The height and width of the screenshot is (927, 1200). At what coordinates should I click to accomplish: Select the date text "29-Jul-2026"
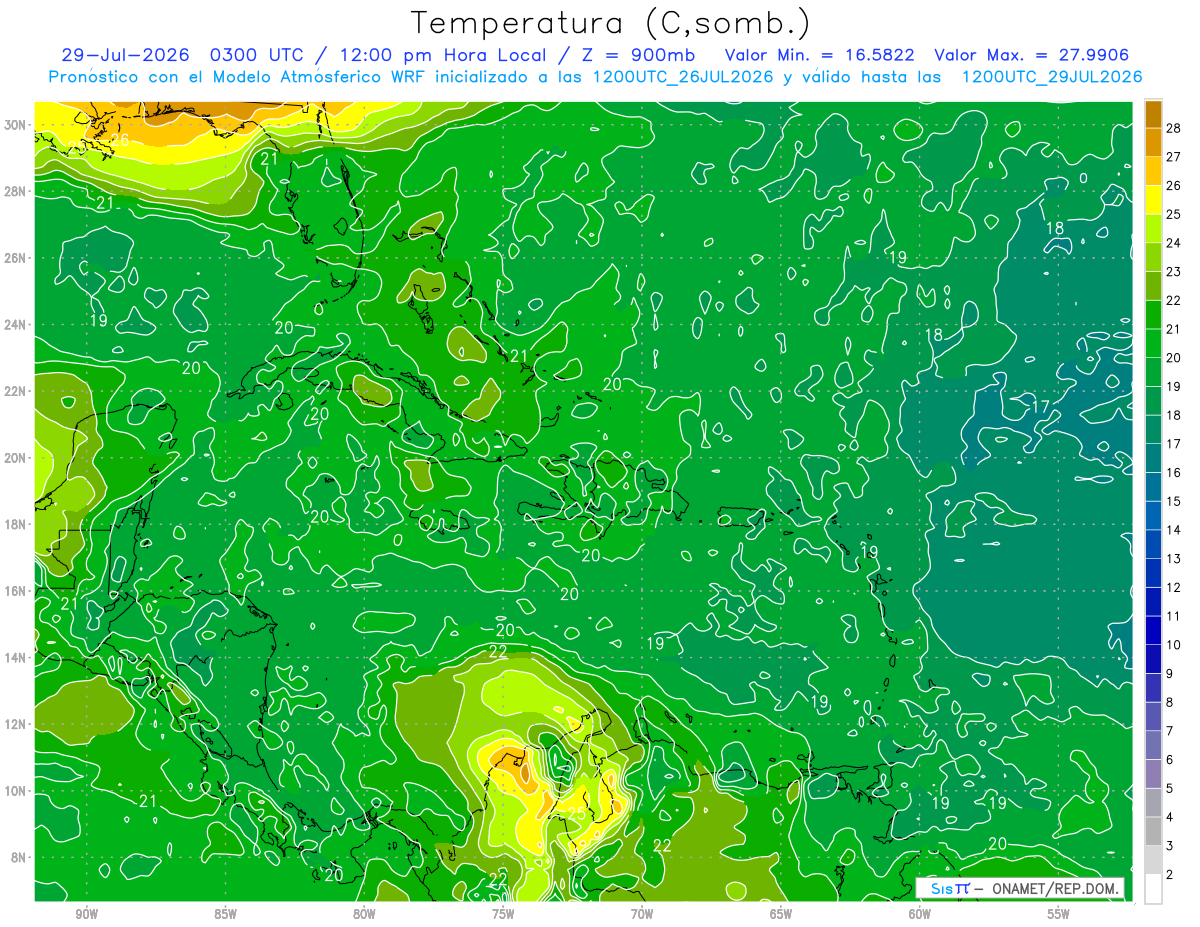124,55
